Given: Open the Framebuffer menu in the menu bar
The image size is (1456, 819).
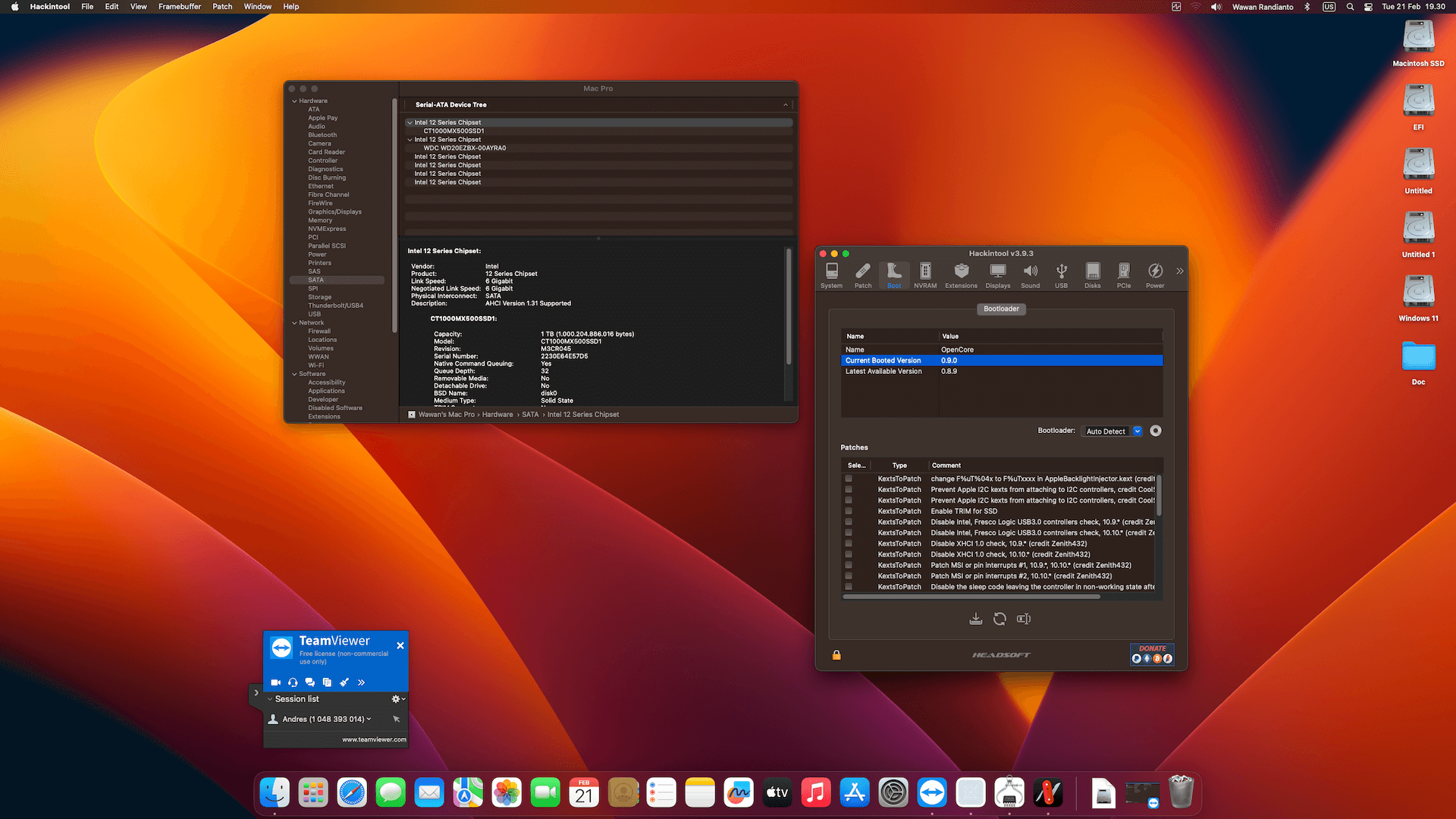Looking at the screenshot, I should [180, 7].
